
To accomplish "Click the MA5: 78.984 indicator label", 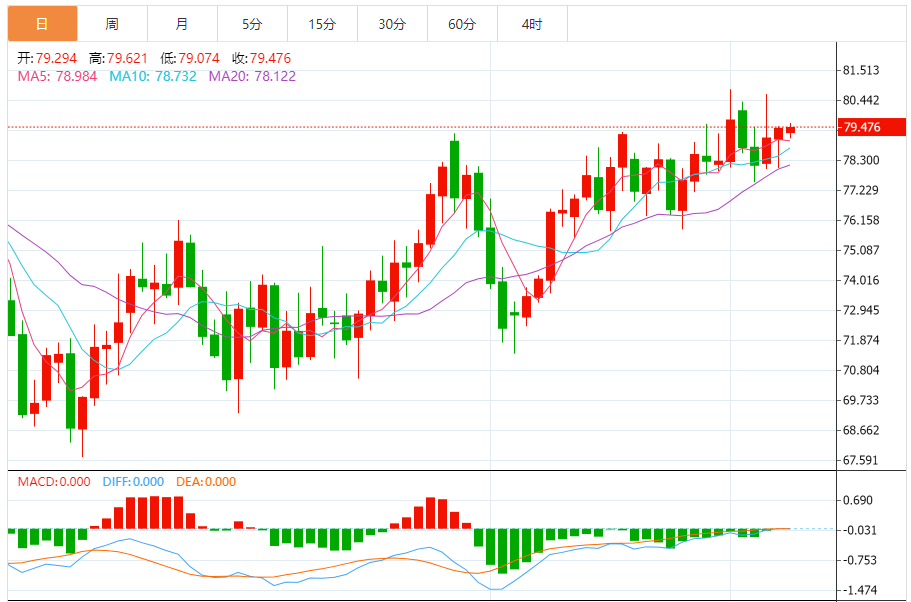I will 58,76.
